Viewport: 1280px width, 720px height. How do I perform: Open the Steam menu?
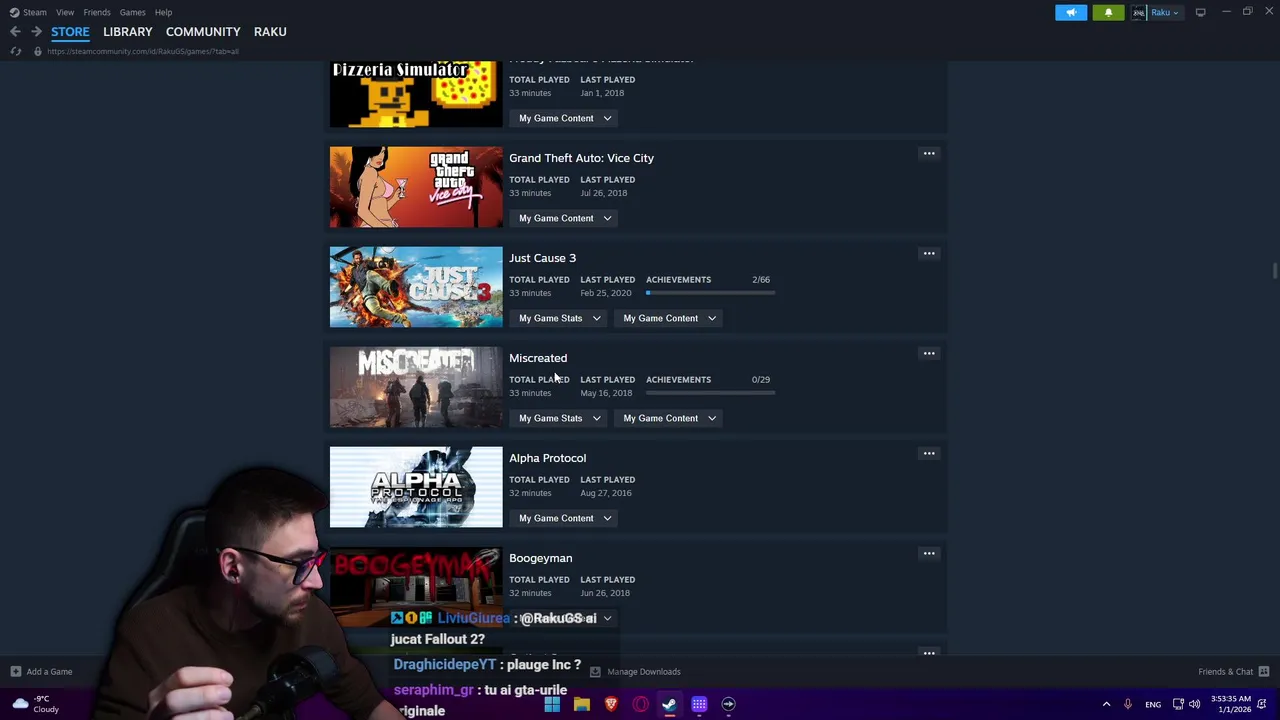pyautogui.click(x=34, y=12)
